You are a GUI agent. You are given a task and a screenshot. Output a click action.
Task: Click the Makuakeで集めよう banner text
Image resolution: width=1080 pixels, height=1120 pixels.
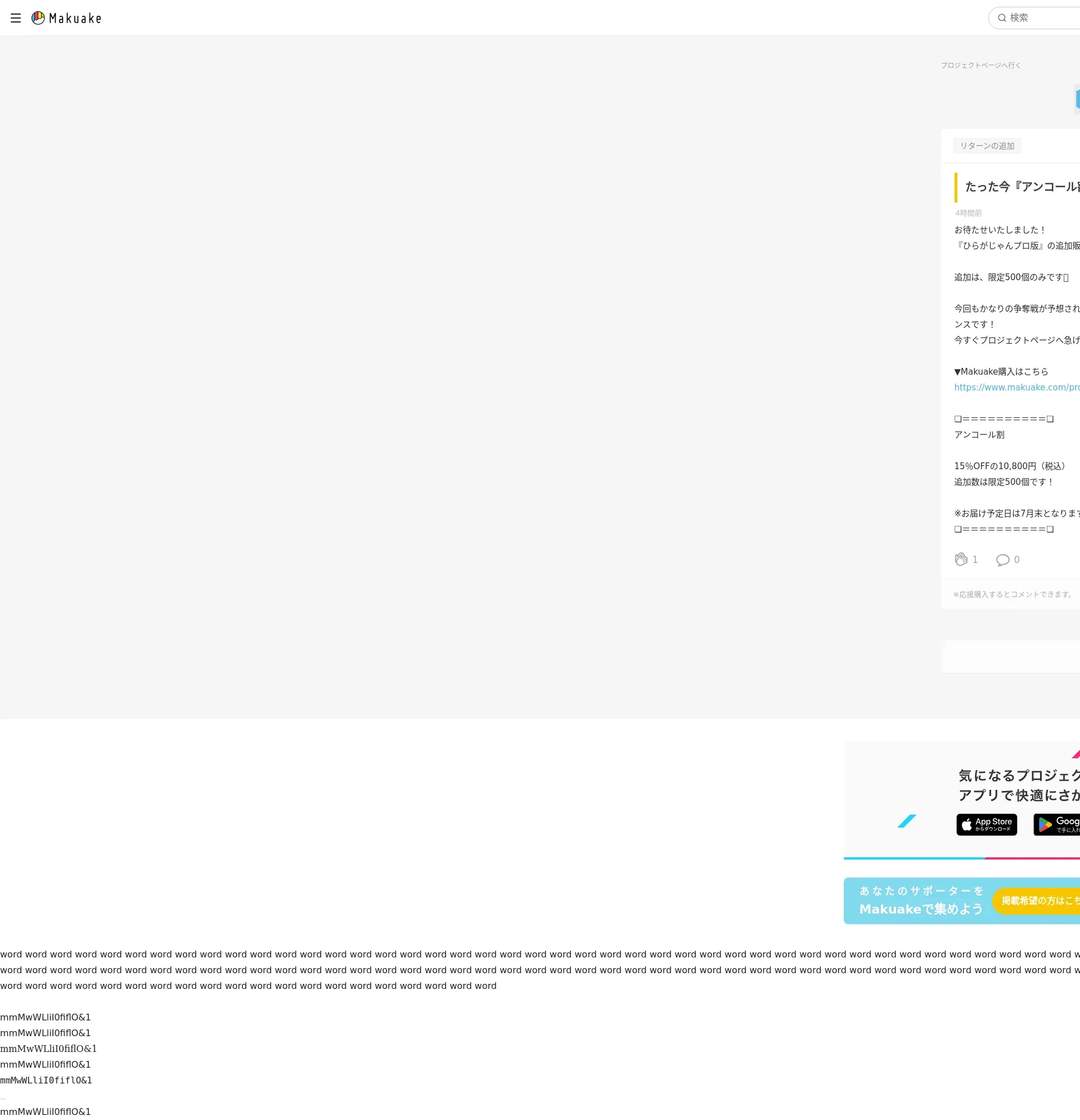click(x=921, y=908)
